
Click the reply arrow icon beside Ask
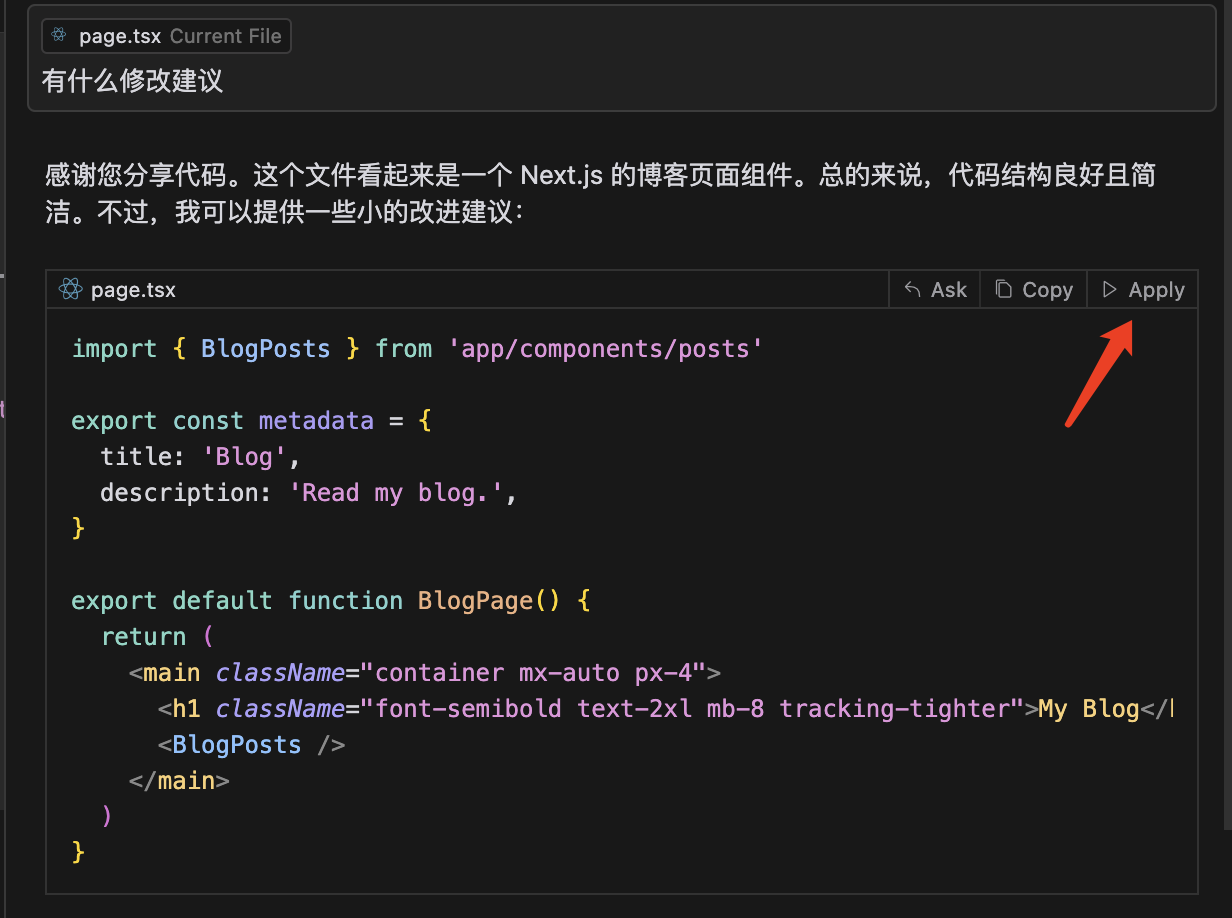click(912, 290)
